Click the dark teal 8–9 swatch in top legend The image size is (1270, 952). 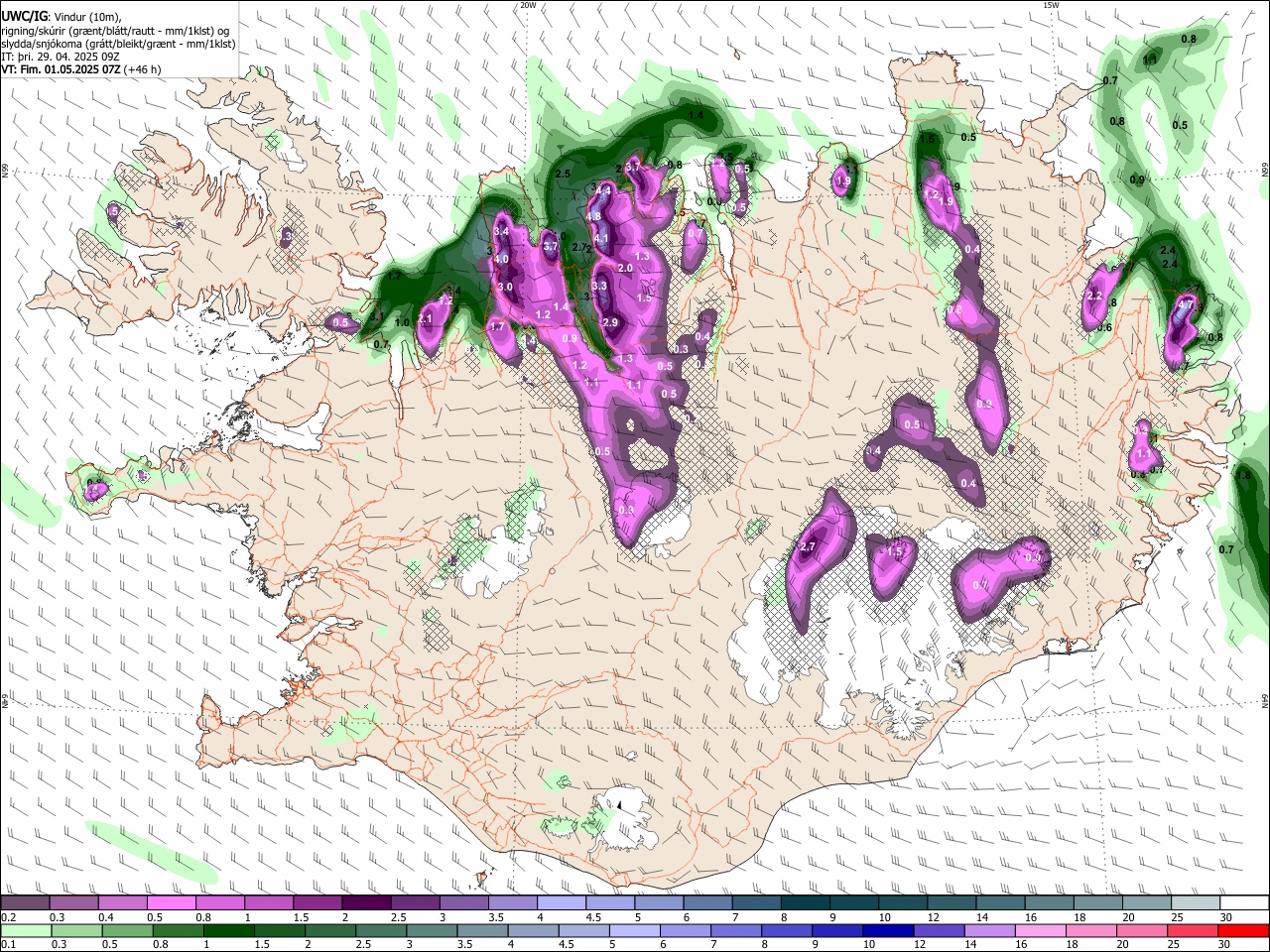point(805,903)
